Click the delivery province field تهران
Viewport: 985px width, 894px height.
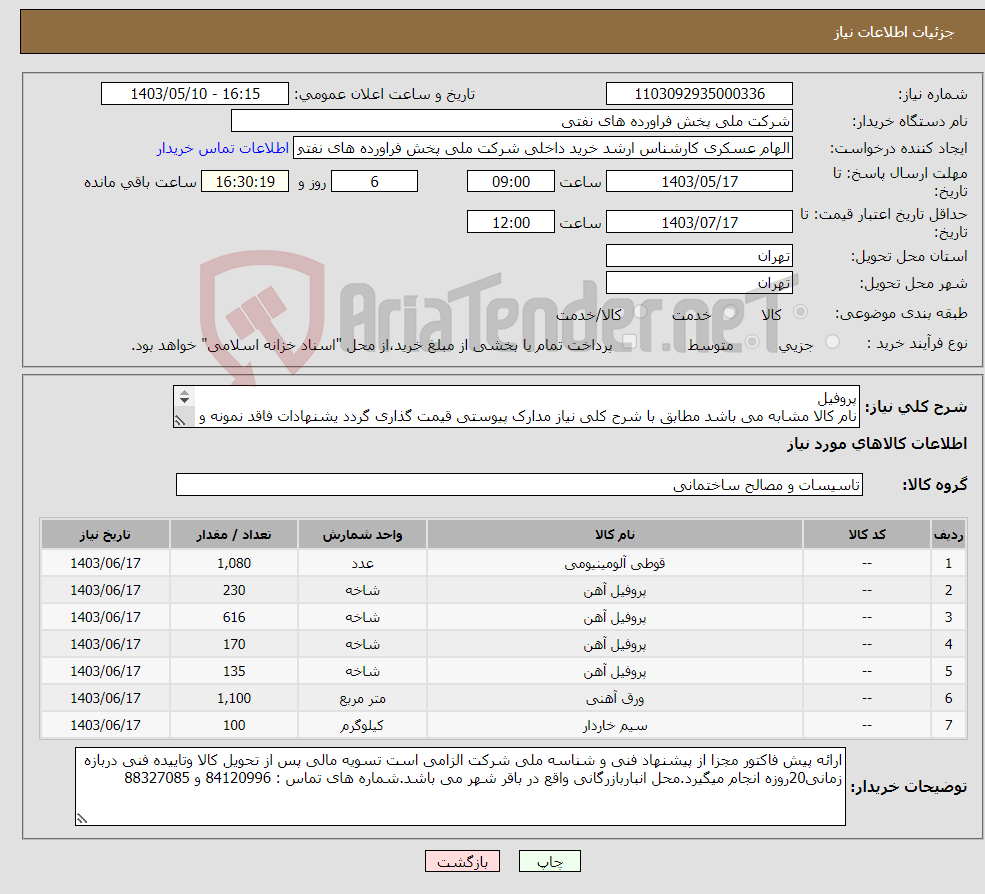point(699,256)
